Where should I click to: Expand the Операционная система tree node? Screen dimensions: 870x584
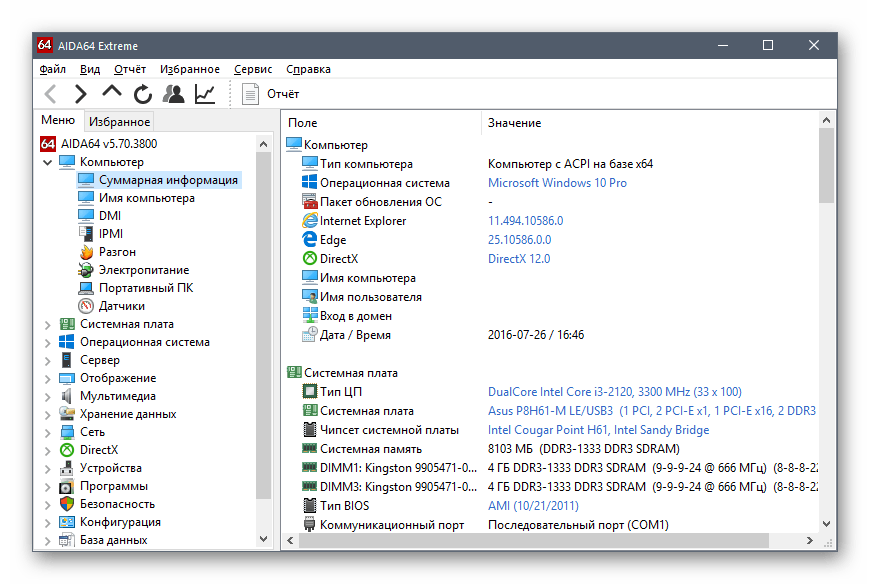48,342
